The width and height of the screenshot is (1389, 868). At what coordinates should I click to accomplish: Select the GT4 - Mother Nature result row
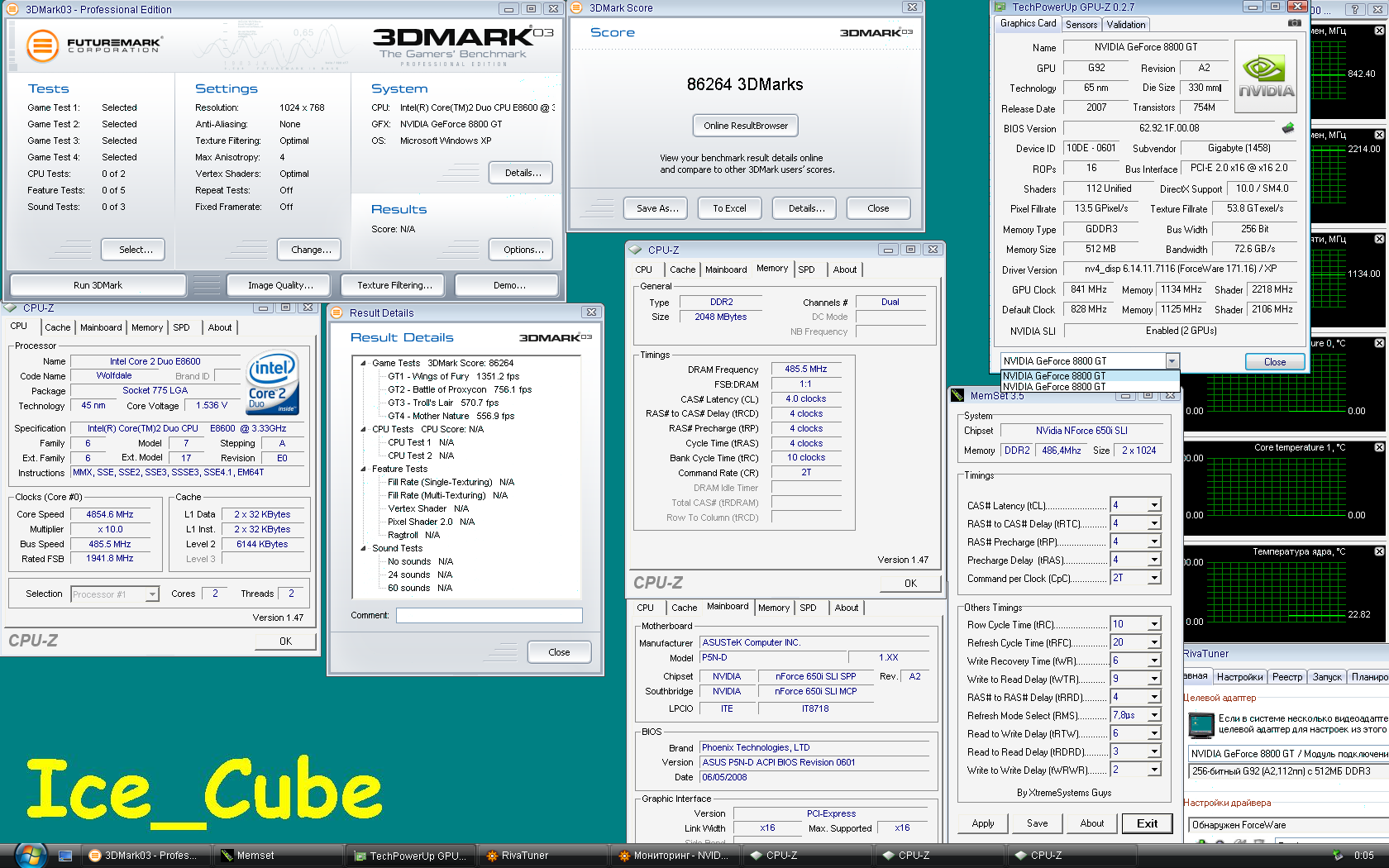[x=451, y=416]
